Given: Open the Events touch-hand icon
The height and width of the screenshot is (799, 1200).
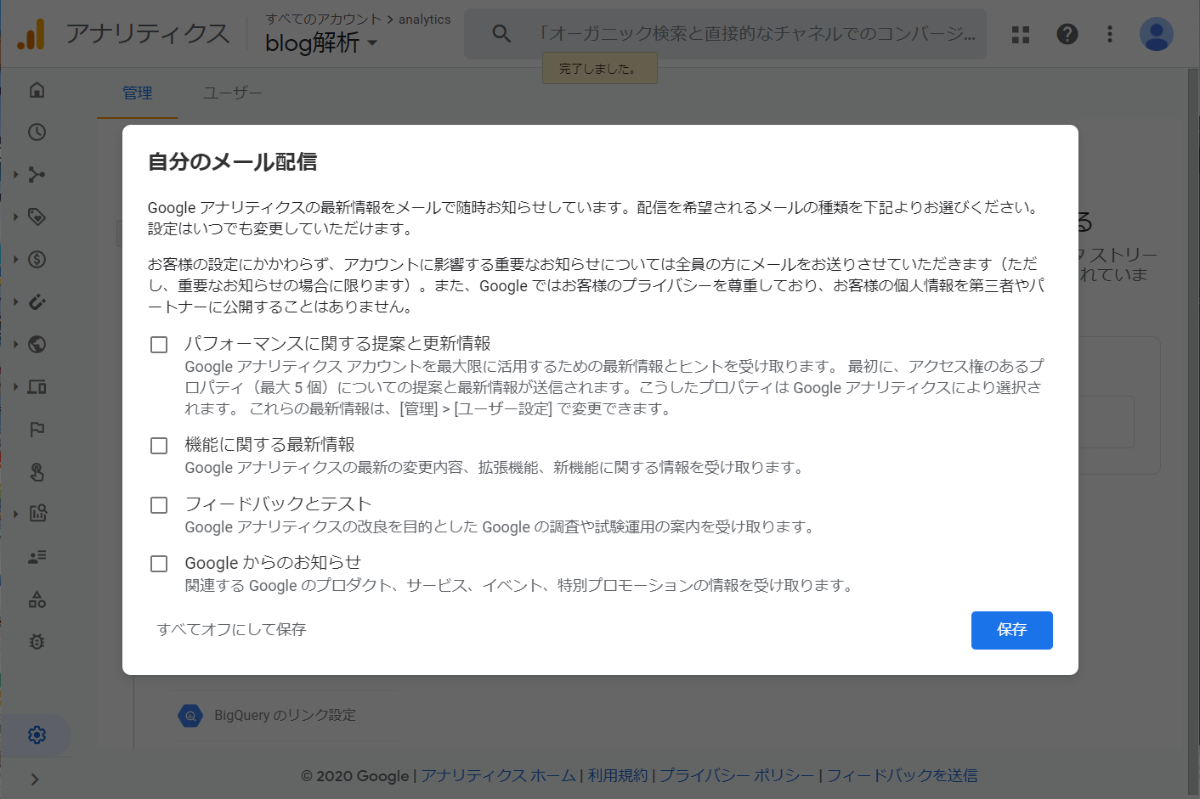Looking at the screenshot, I should point(37,472).
